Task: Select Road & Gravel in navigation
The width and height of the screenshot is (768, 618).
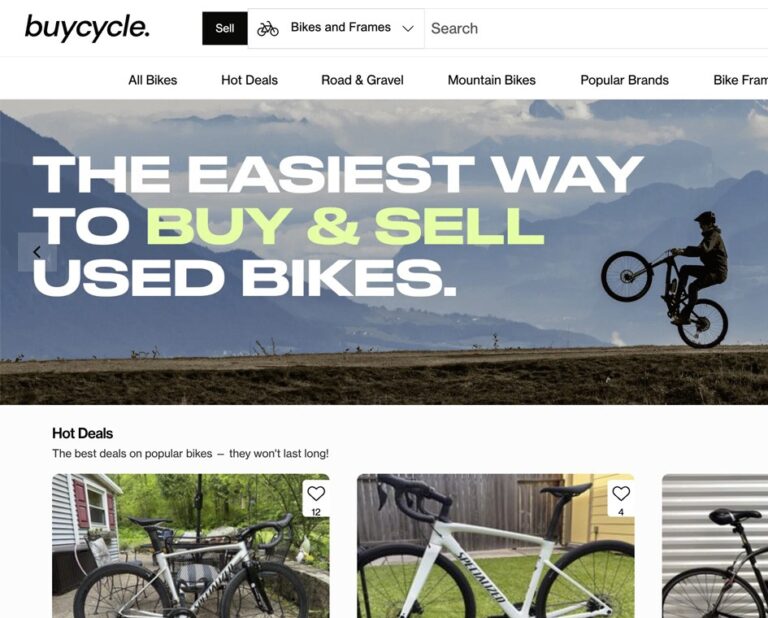Action: [x=362, y=80]
